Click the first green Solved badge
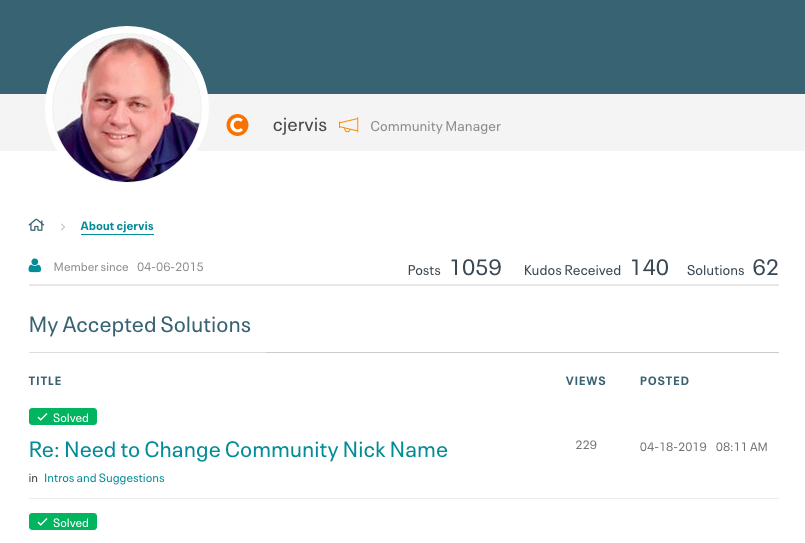Screen dimensions: 805x543 coord(63,417)
